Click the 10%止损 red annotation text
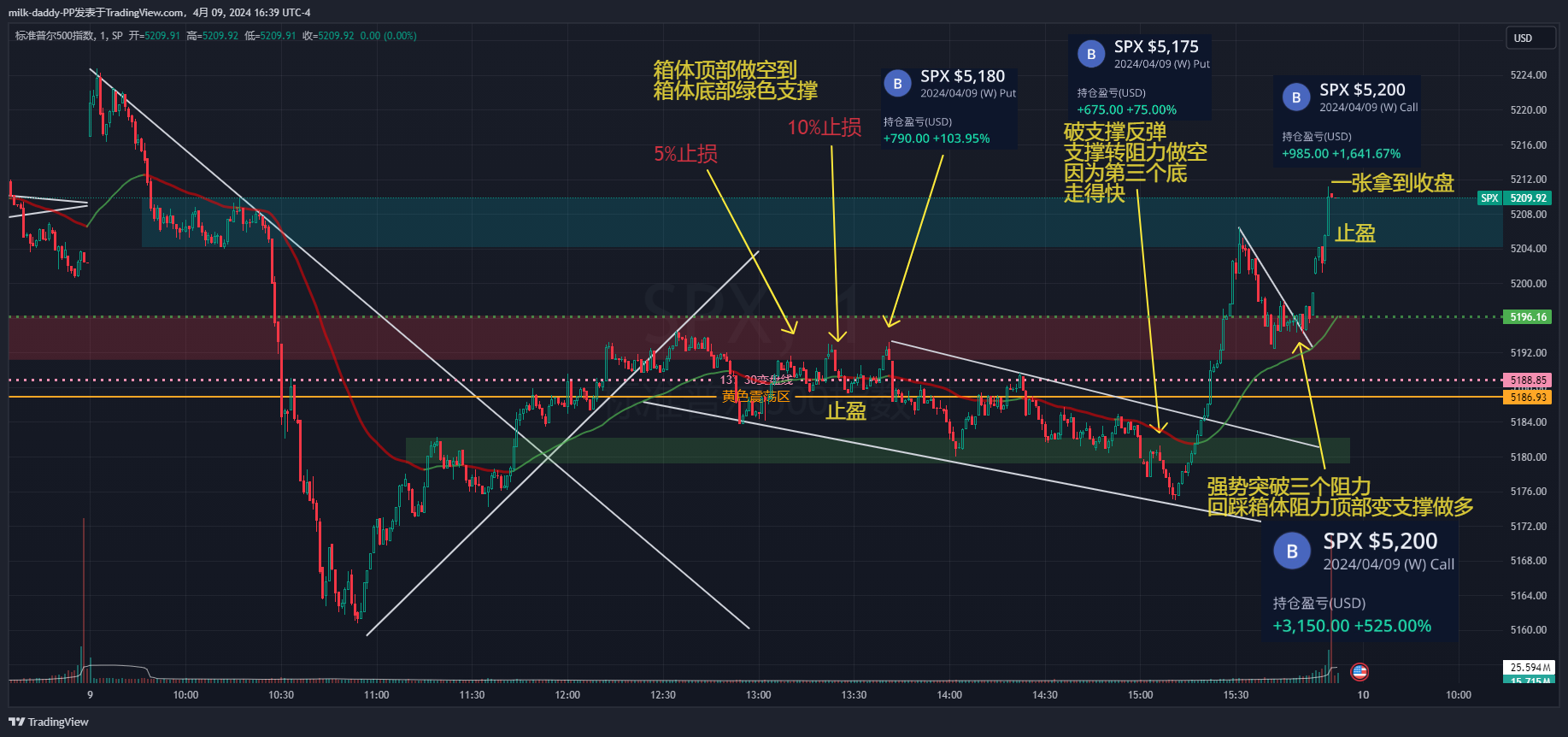Image resolution: width=1568 pixels, height=737 pixels. (x=824, y=127)
